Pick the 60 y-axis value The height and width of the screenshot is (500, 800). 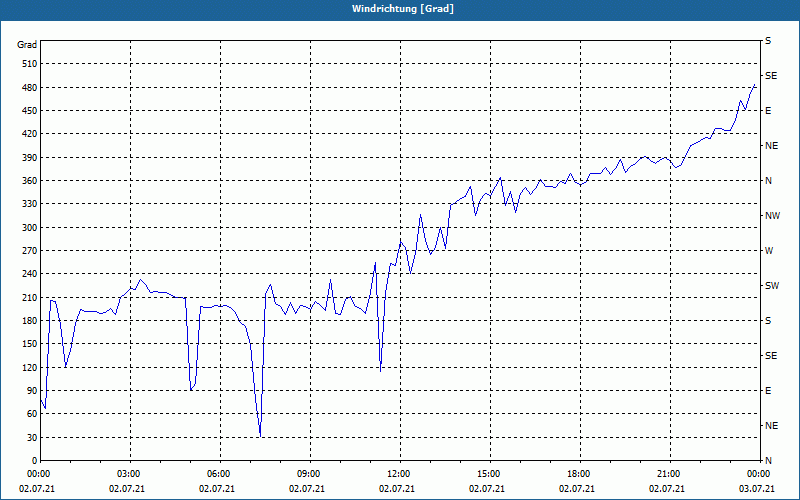pos(32,414)
